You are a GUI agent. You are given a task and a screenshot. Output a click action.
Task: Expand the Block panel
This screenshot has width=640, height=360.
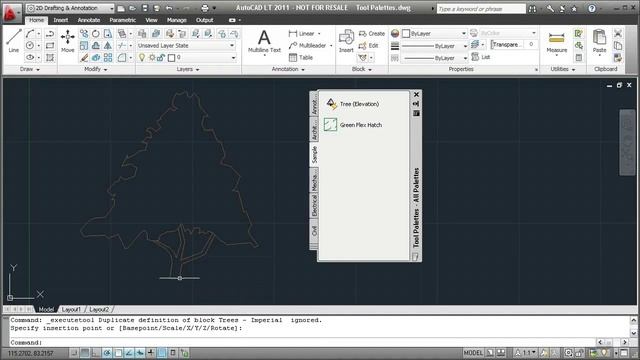[x=362, y=69]
